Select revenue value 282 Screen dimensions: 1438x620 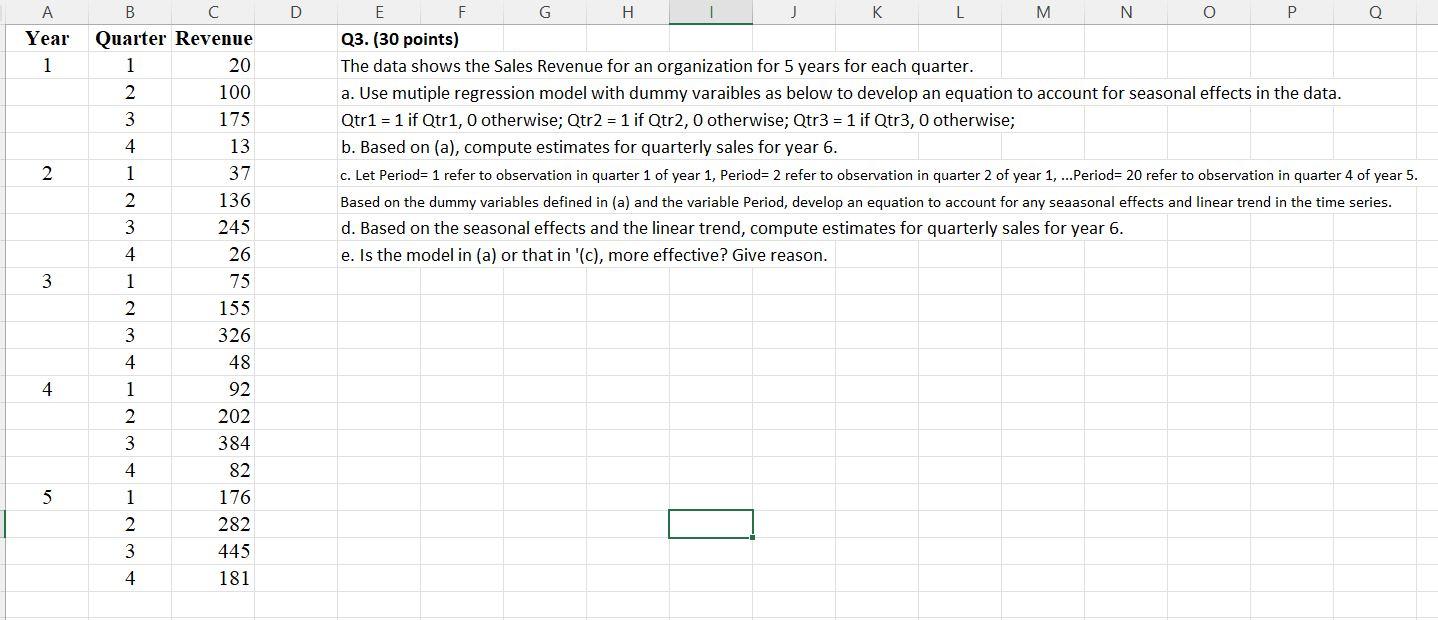tap(213, 524)
